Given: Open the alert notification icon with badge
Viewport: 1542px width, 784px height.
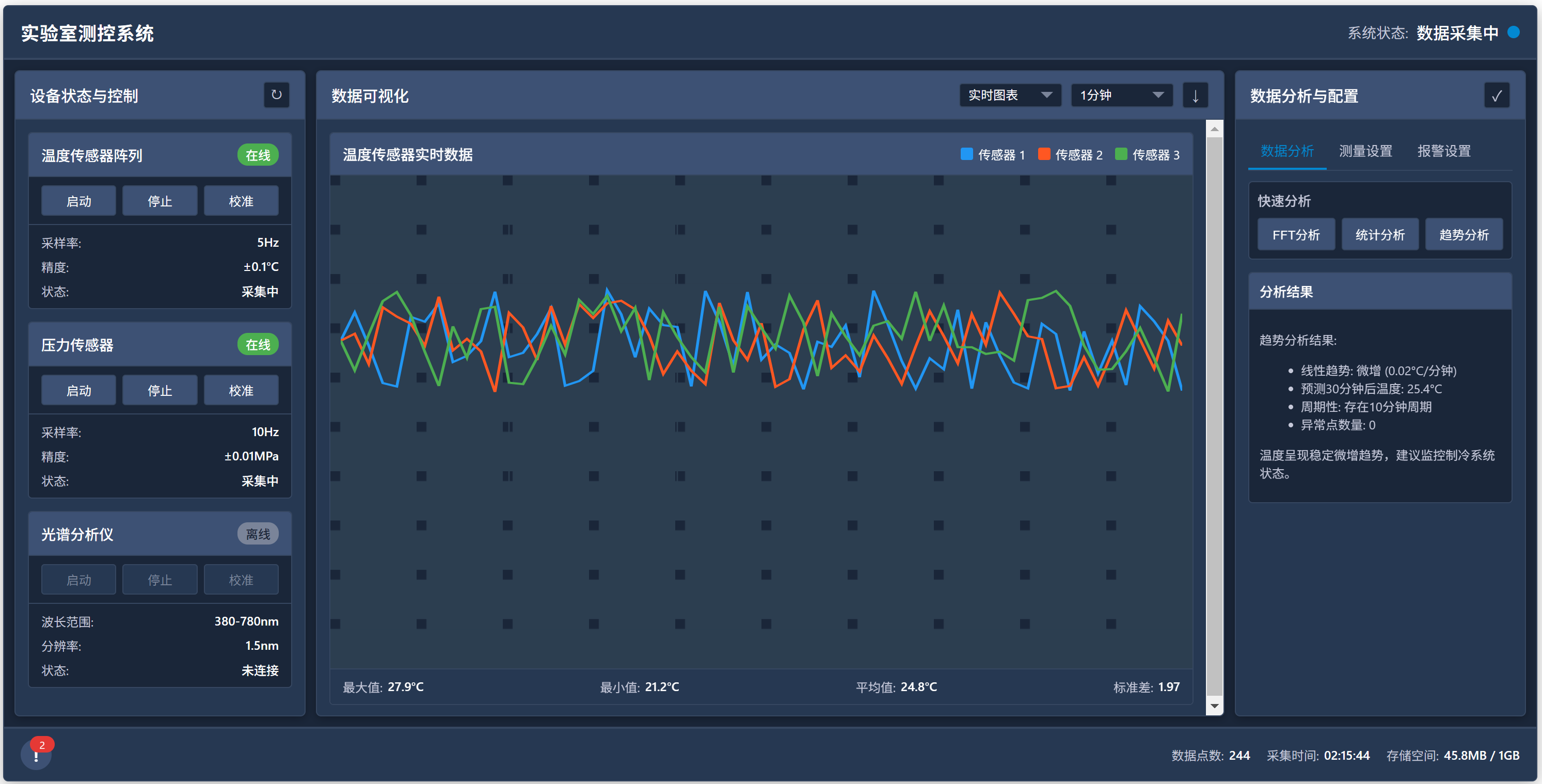Looking at the screenshot, I should click(x=36, y=754).
